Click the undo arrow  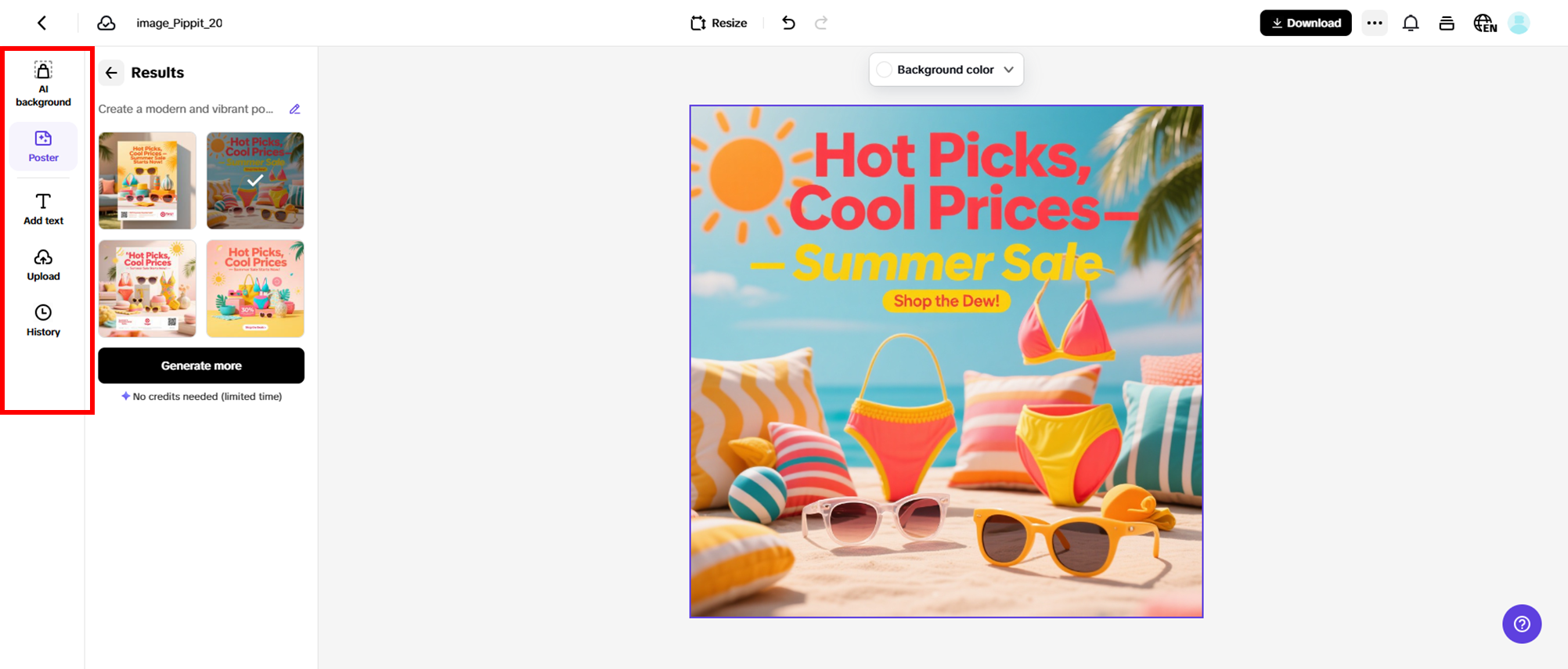[788, 23]
